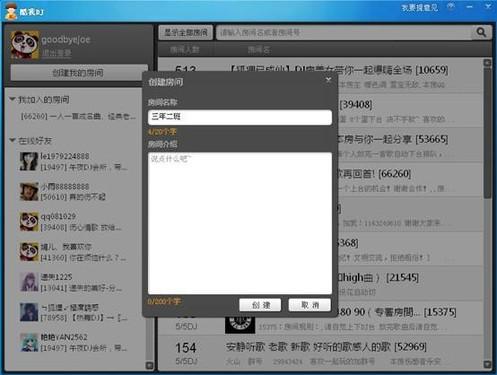This screenshot has width=497, height=375.
Task: Click avatar of qq081029
Action: [x=29, y=222]
